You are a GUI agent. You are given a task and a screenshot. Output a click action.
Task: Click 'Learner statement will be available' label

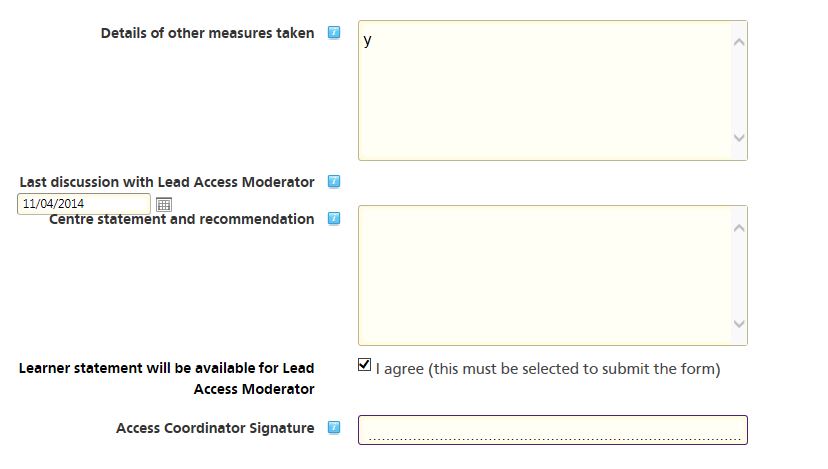[167, 379]
